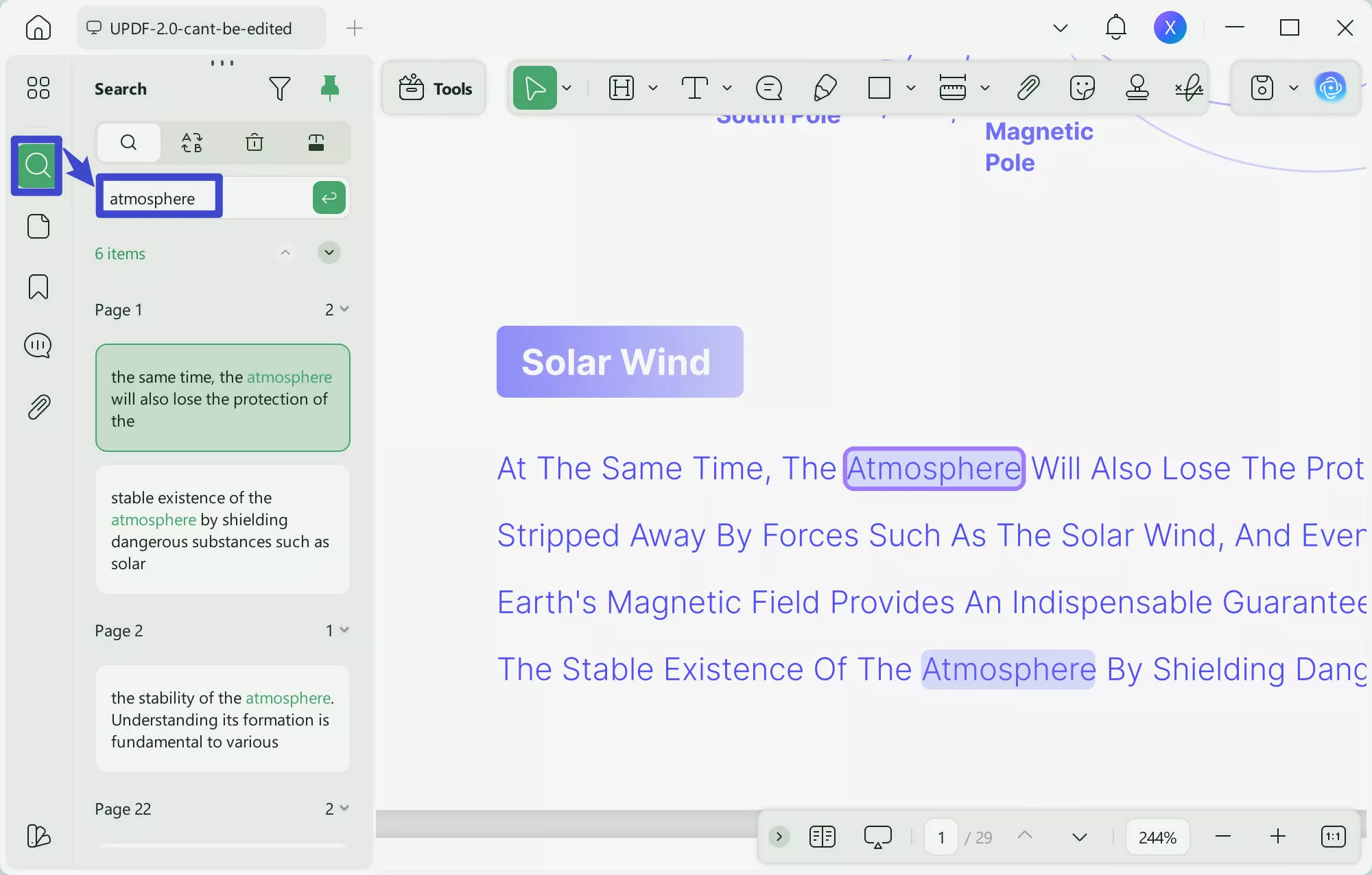Open the attachment paperclip tool
Image resolution: width=1372 pixels, height=875 pixels.
click(1027, 88)
